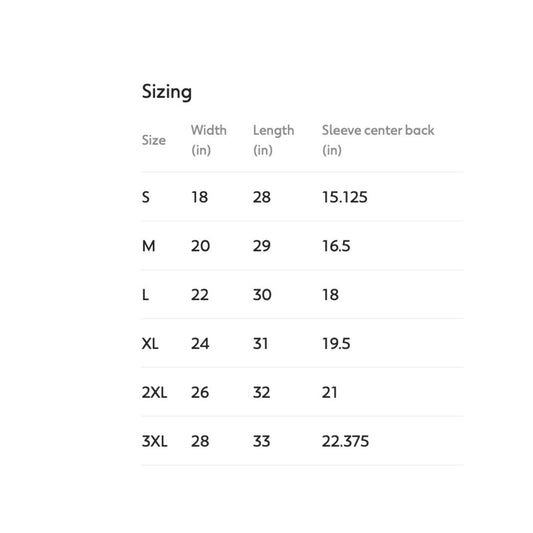The height and width of the screenshot is (533, 533).
Task: Click the 15.125 sleeve value for S
Action: coord(345,197)
